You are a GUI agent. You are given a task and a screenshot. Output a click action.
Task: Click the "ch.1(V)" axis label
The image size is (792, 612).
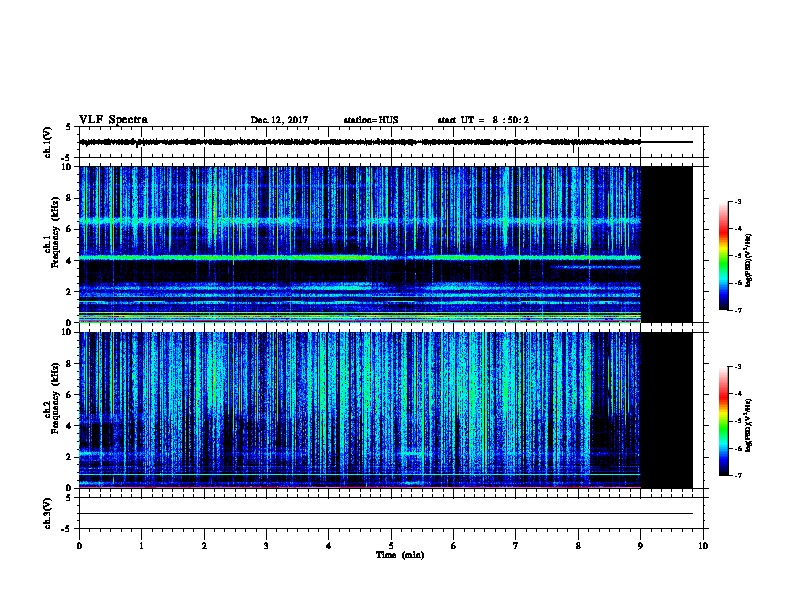(x=47, y=142)
